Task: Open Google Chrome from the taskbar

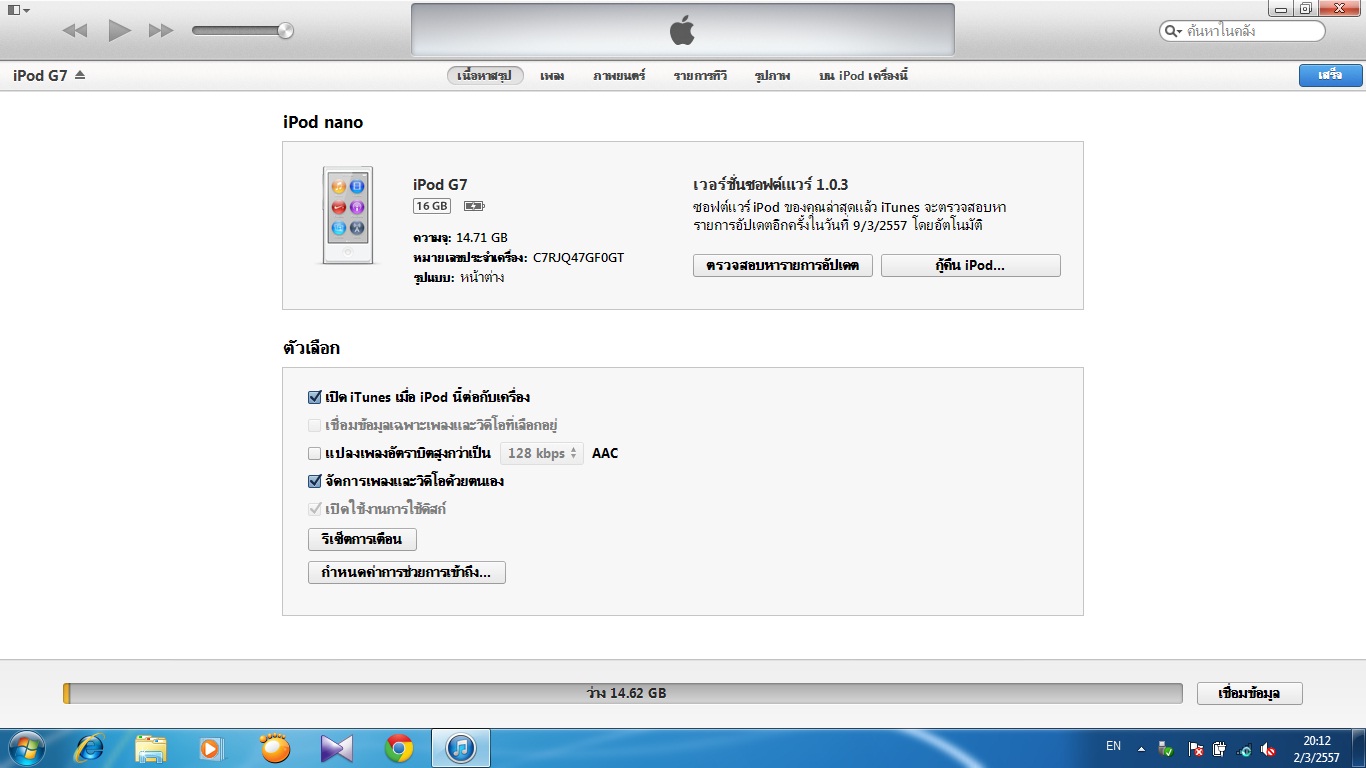Action: [399, 748]
